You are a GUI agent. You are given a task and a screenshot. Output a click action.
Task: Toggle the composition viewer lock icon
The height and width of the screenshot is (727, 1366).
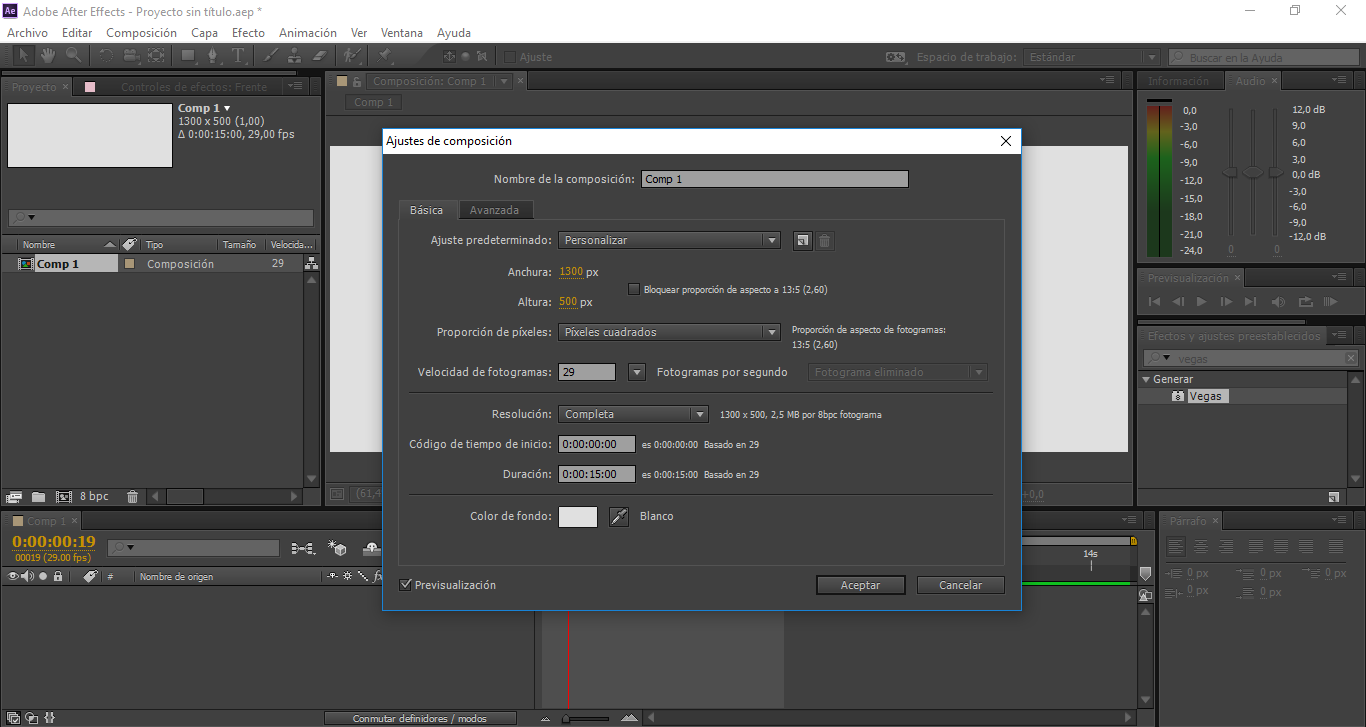[357, 81]
